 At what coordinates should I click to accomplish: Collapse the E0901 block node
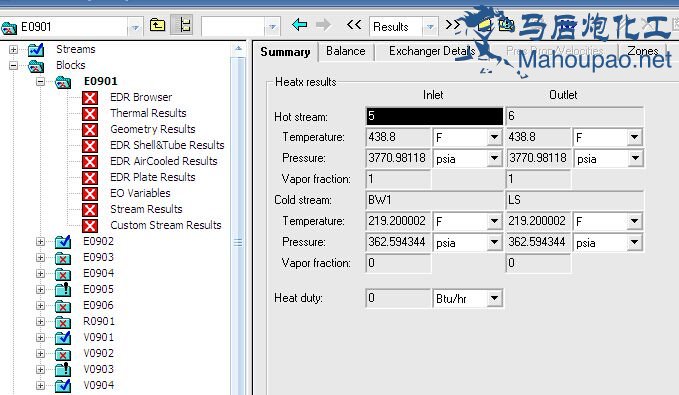point(40,81)
